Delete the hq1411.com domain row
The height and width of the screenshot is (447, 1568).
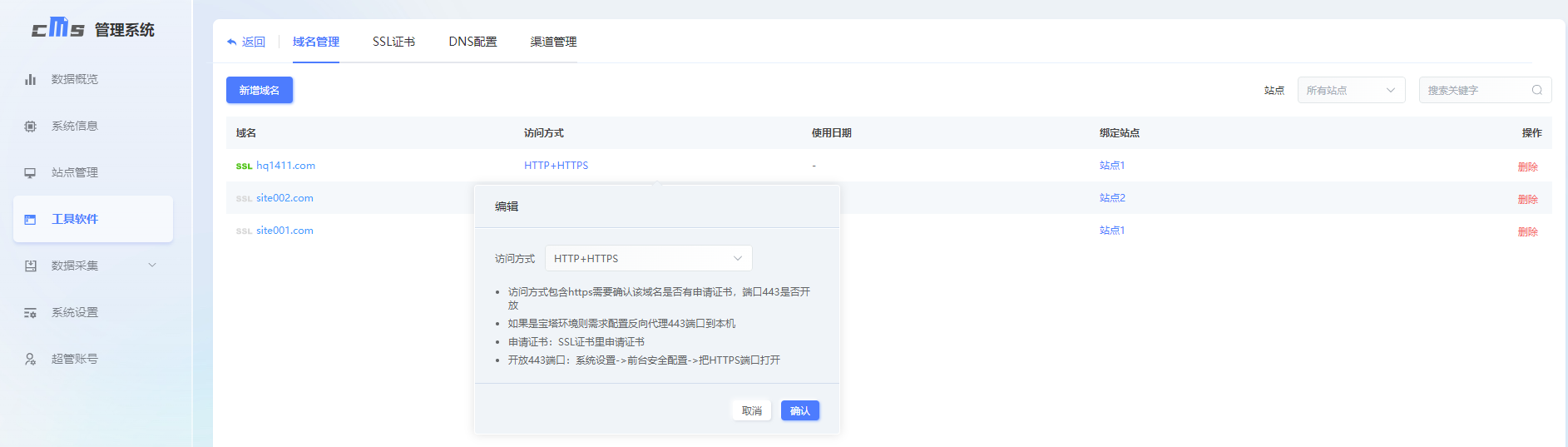pyautogui.click(x=1527, y=166)
